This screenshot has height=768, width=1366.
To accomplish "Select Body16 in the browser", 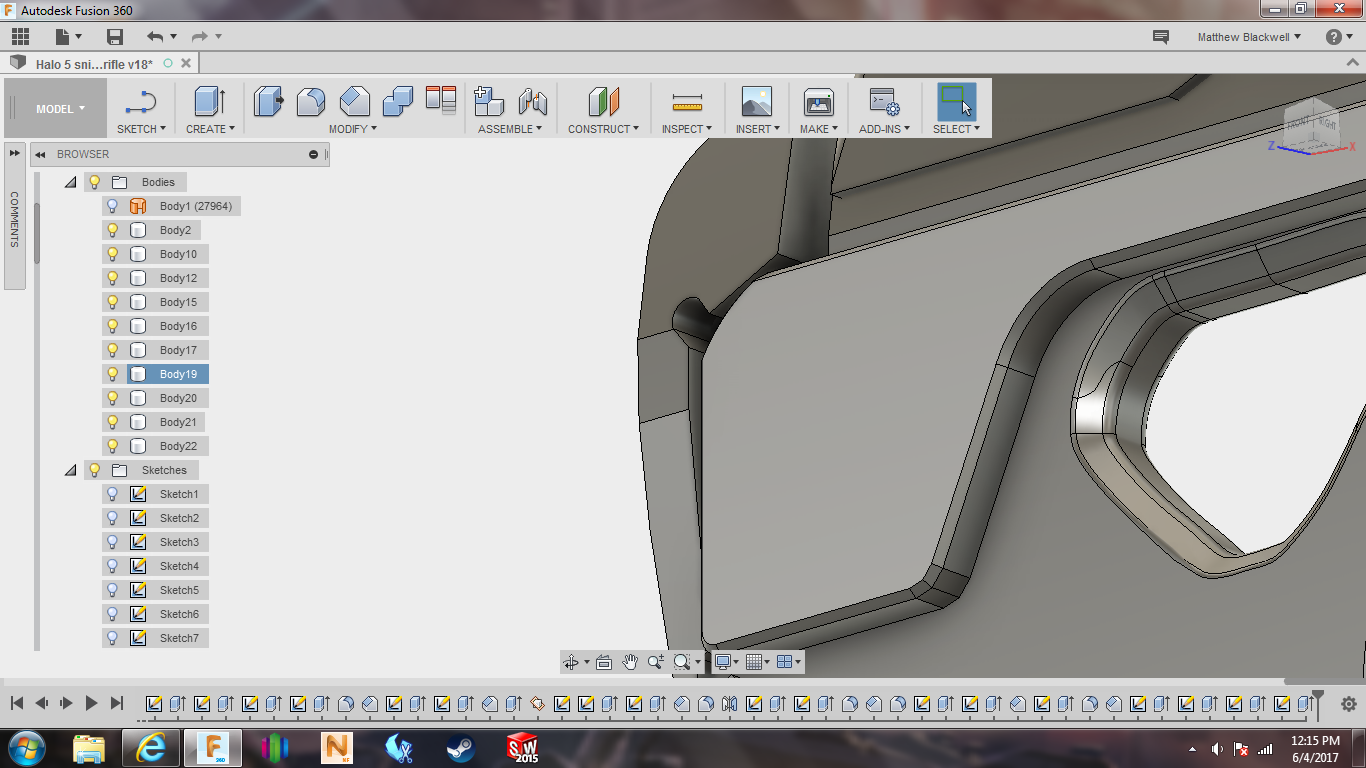I will [178, 326].
